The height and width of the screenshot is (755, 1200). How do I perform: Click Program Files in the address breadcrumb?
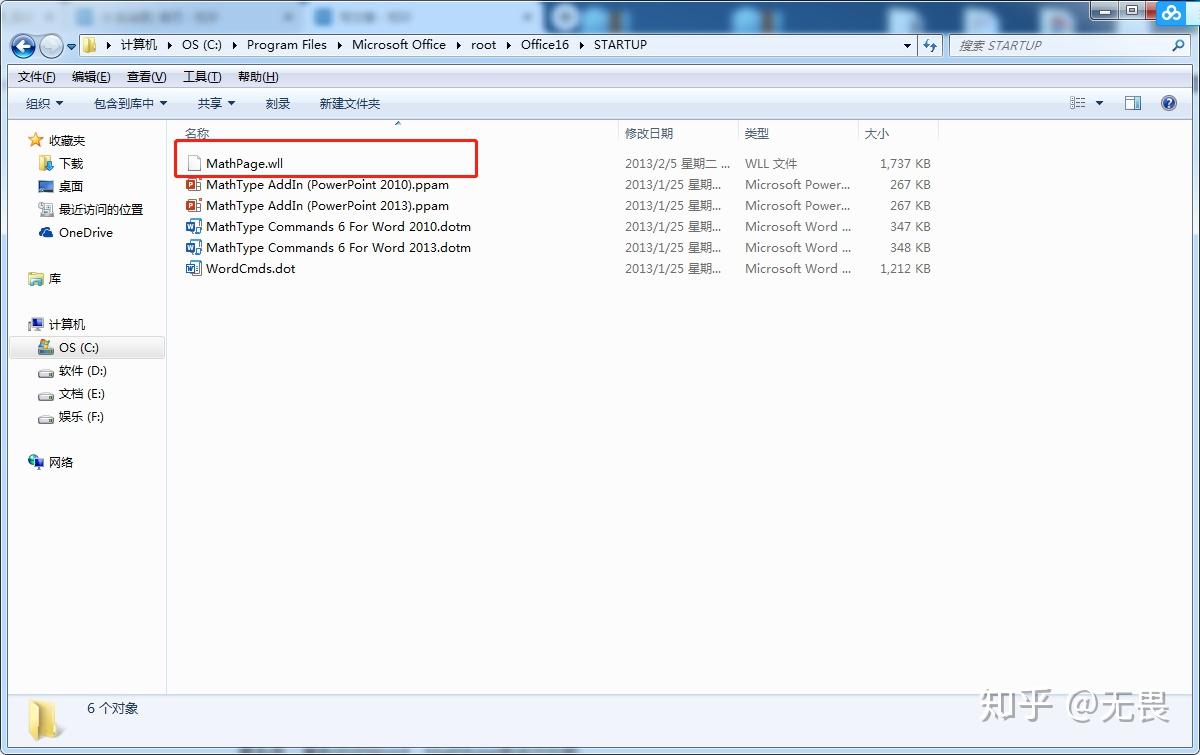(287, 45)
